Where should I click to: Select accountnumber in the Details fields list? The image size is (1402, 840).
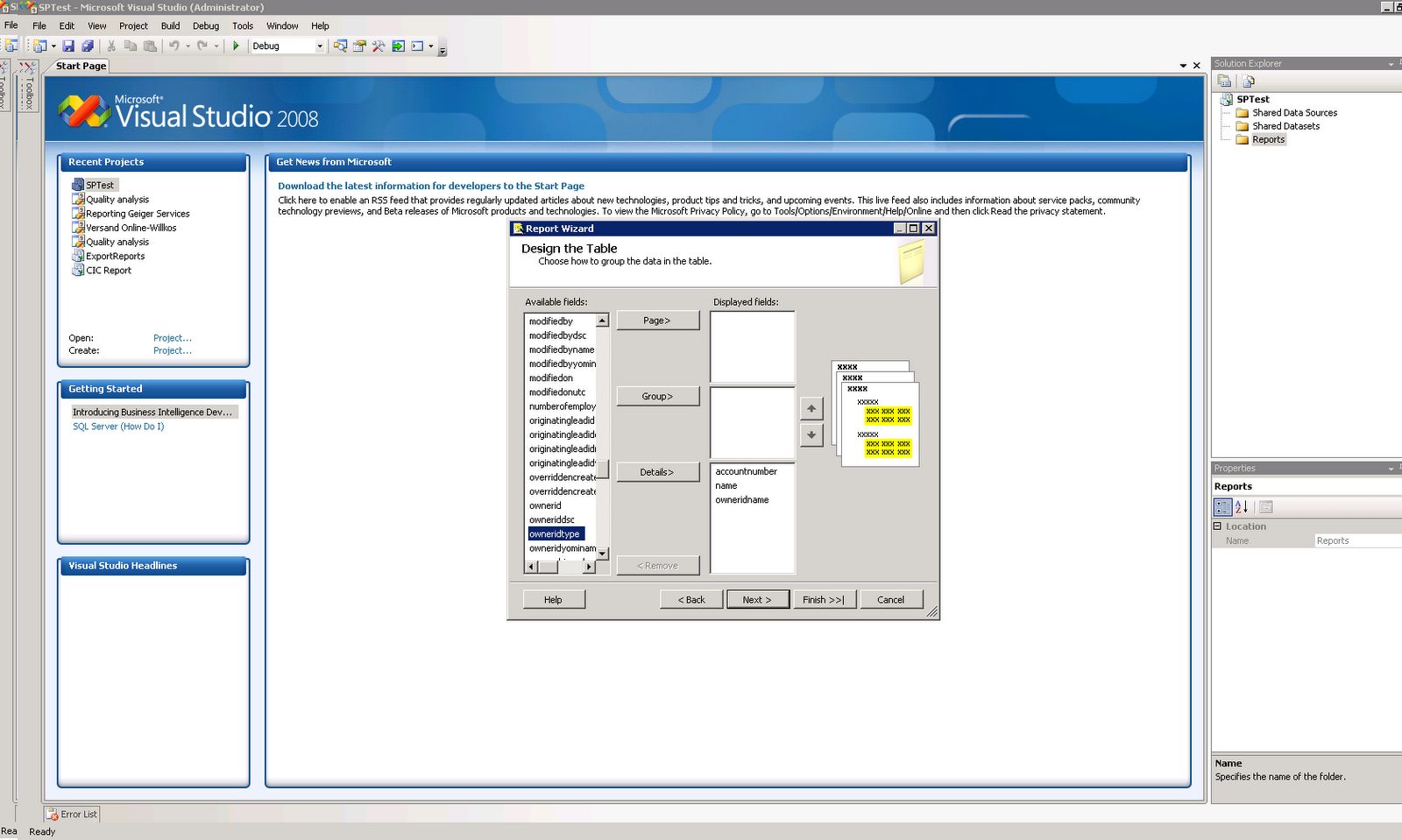(x=747, y=471)
